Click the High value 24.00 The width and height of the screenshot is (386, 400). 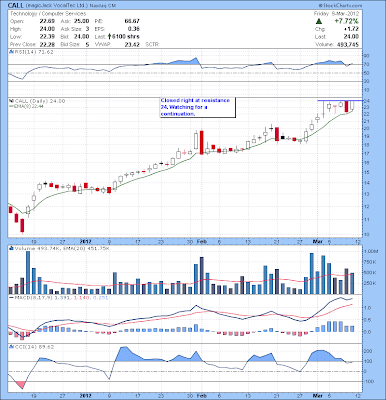pyautogui.click(x=47, y=29)
